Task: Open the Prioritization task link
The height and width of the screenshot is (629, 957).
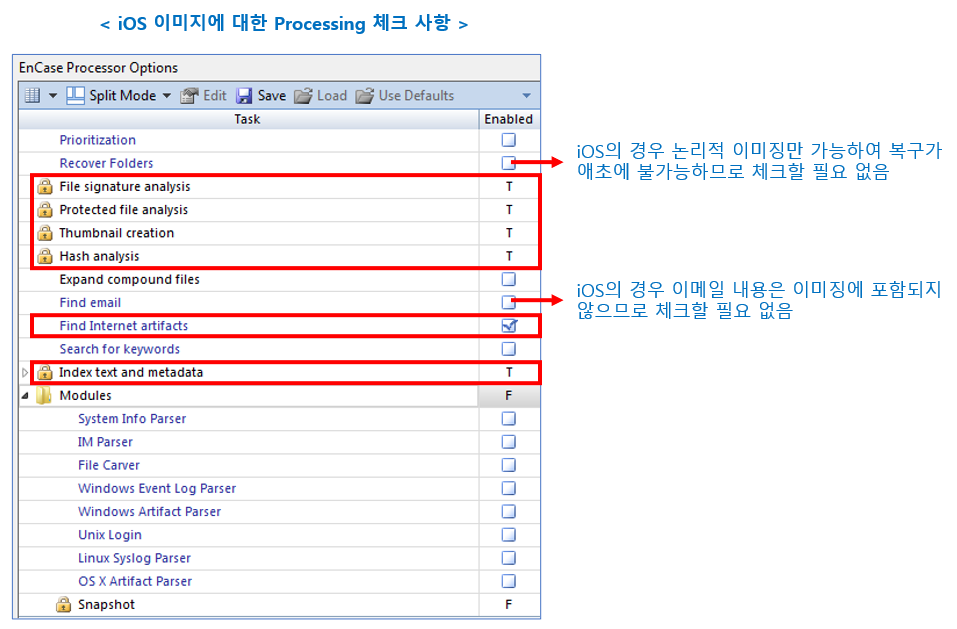Action: (98, 140)
